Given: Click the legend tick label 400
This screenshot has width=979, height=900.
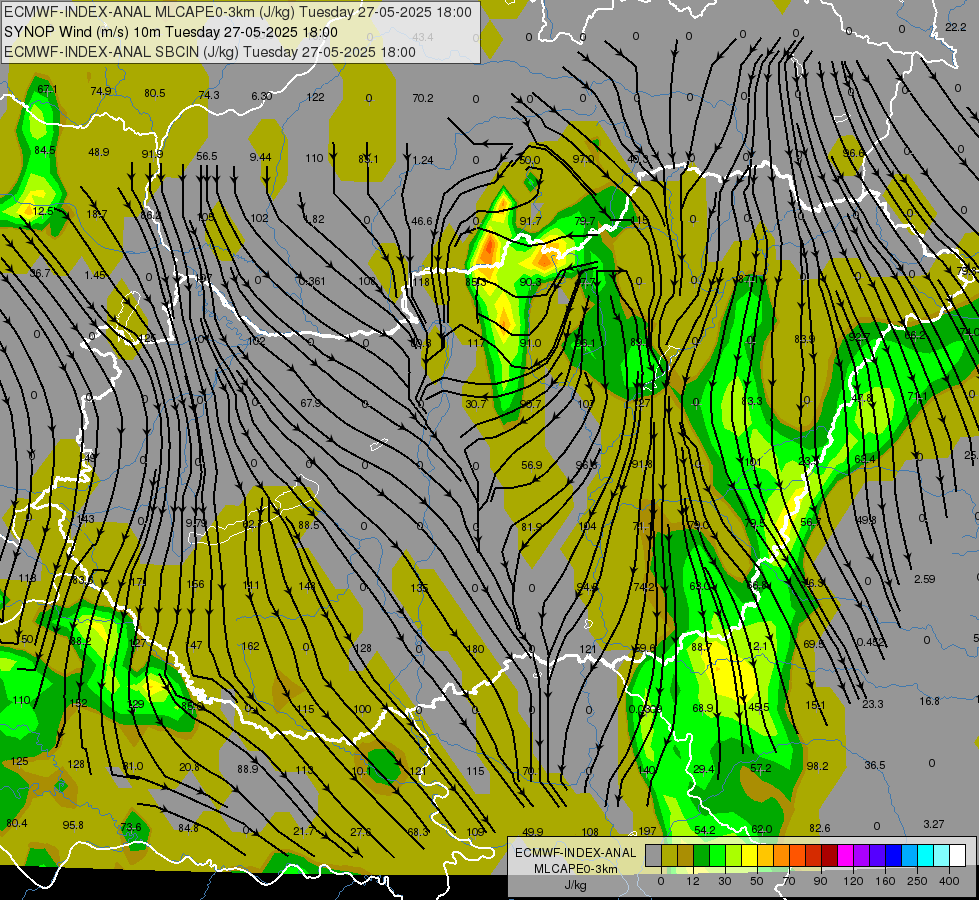Looking at the screenshot, I should pyautogui.click(x=949, y=881).
